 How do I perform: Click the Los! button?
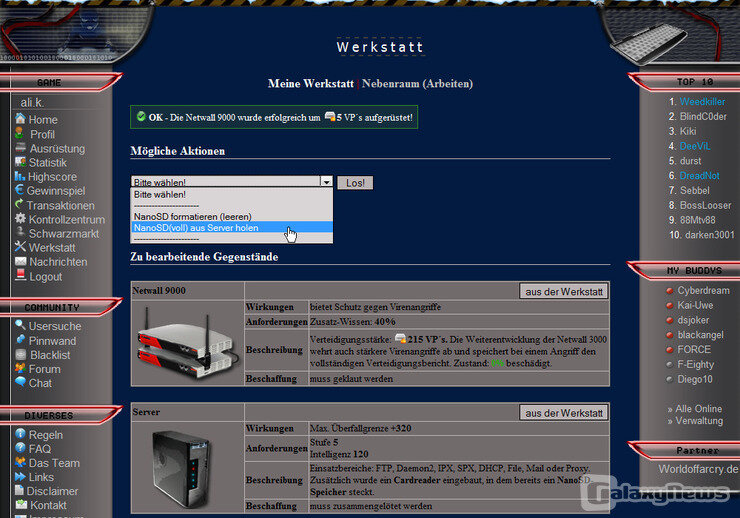tap(355, 183)
